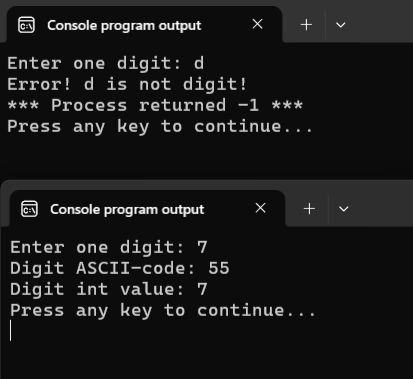This screenshot has width=413, height=379.
Task: Click 'Press any key to continue...' in lower console
Action: coord(163,311)
